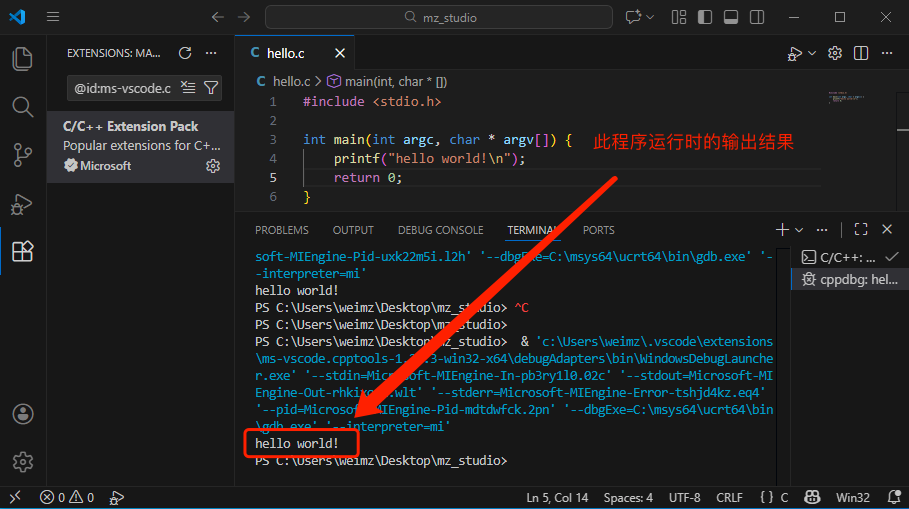The image size is (909, 509).
Task: Toggle the primary side bar layout button
Action: [x=705, y=17]
